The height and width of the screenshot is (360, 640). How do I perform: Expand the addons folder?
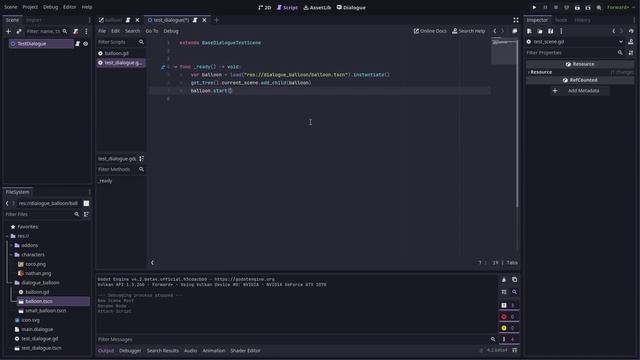point(11,245)
